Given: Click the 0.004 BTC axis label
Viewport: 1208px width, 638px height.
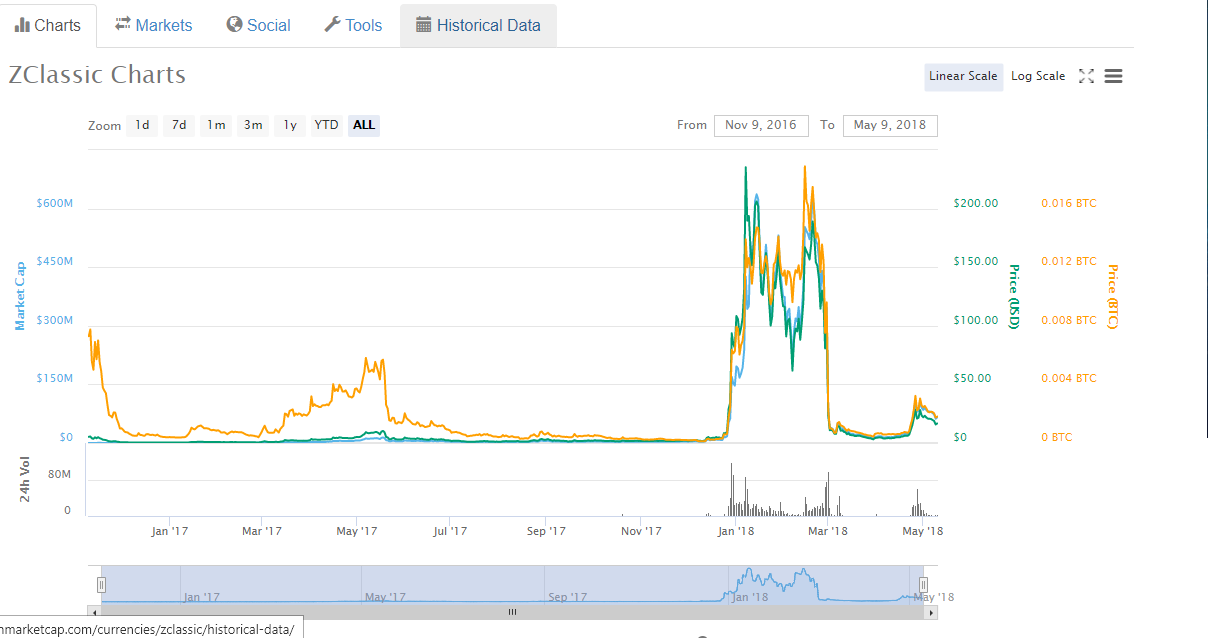Looking at the screenshot, I should (1069, 378).
